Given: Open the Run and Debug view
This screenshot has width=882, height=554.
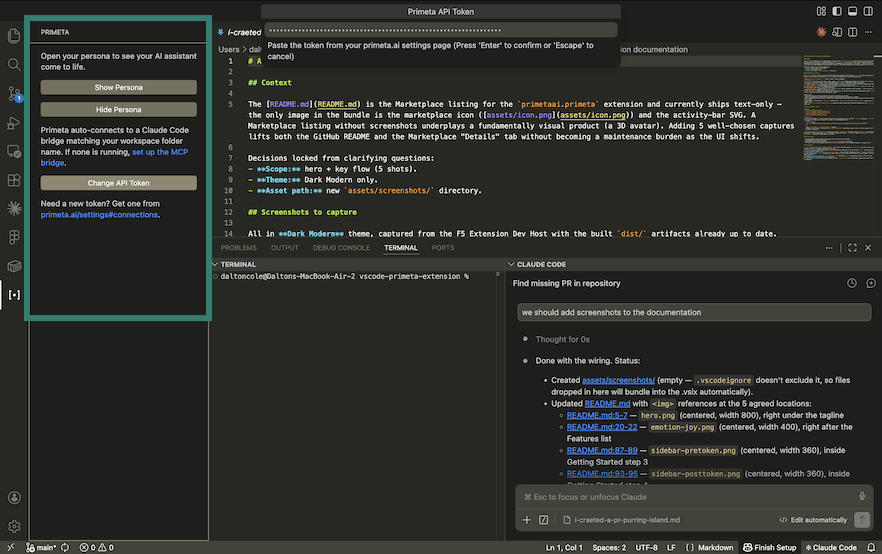Looking at the screenshot, I should 14,123.
